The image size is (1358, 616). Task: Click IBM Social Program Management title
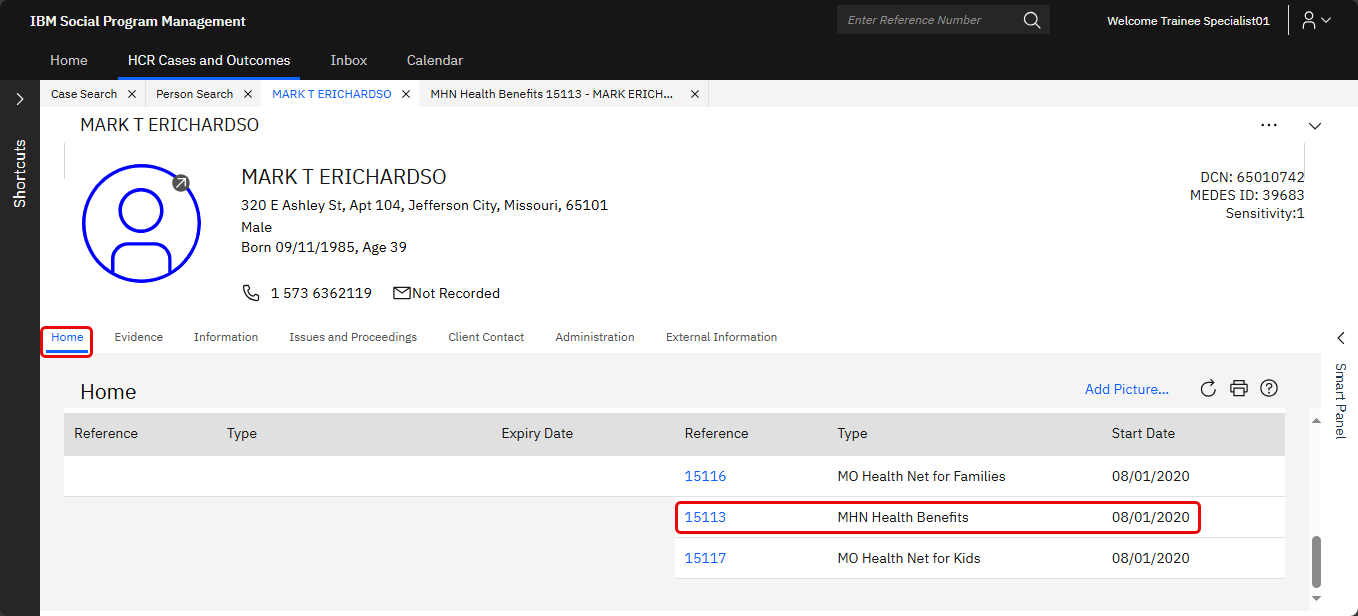pos(138,21)
